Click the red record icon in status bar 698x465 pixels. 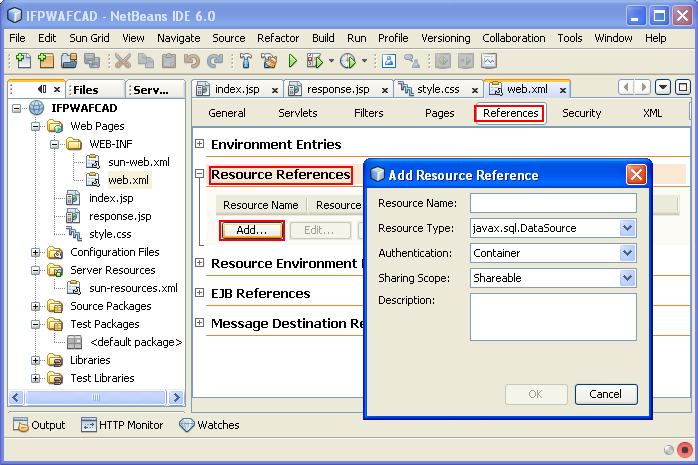coord(685,449)
